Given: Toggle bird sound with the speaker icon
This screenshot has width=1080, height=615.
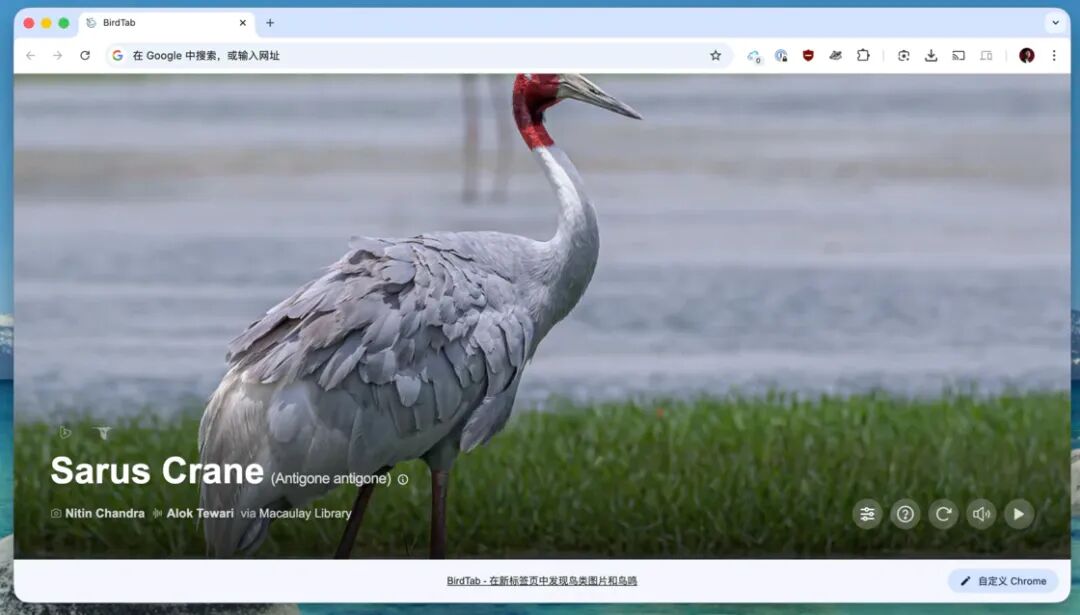Looking at the screenshot, I should tap(981, 514).
